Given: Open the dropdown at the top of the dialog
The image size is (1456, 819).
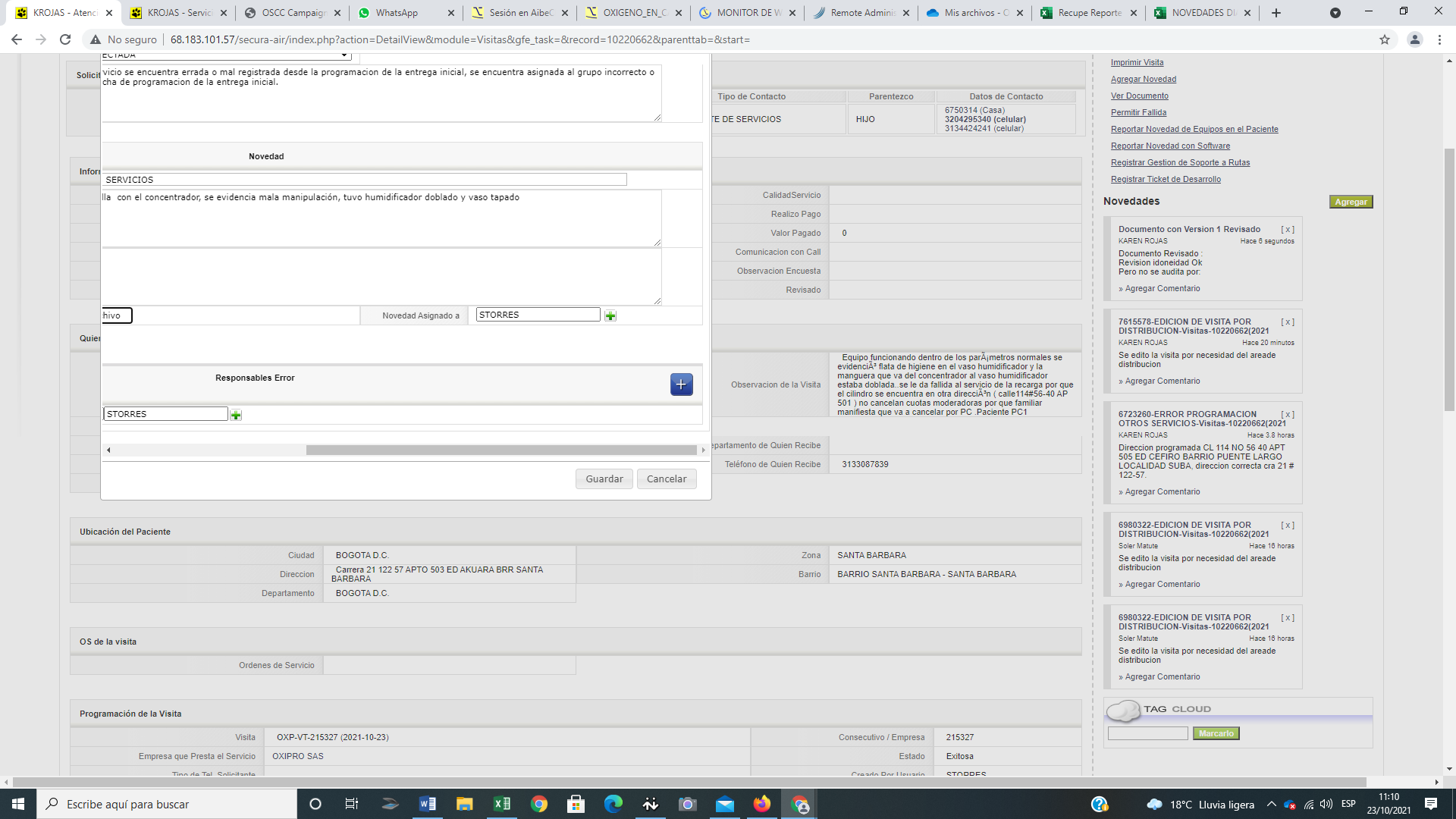Looking at the screenshot, I should [x=227, y=55].
